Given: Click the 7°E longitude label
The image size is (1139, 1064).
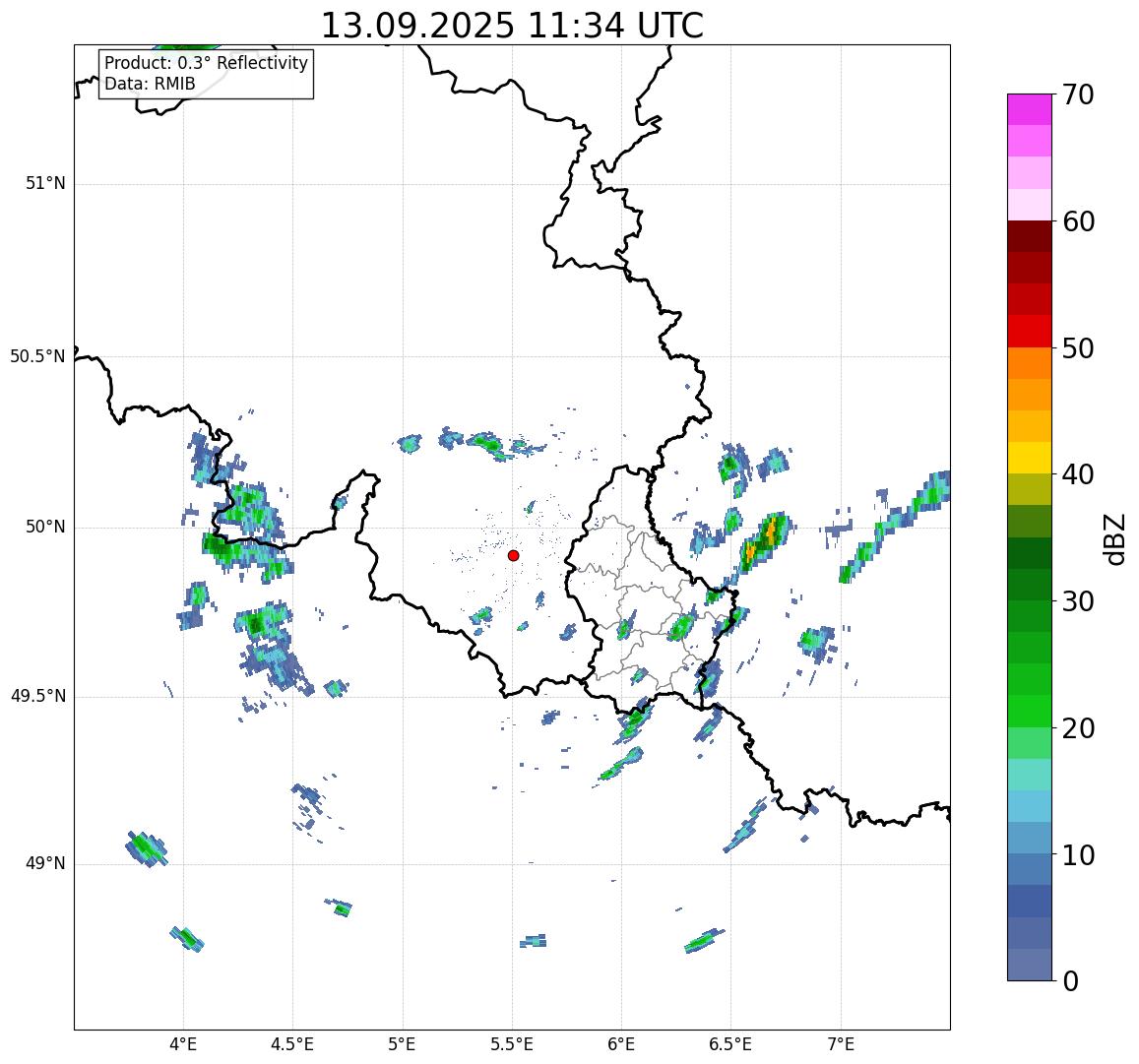Looking at the screenshot, I should click(x=841, y=1045).
